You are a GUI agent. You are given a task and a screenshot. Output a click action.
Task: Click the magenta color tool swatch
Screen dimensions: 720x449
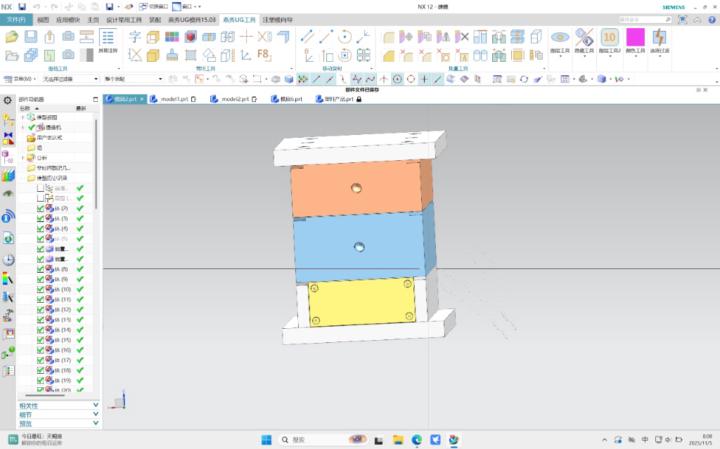[x=635, y=38]
